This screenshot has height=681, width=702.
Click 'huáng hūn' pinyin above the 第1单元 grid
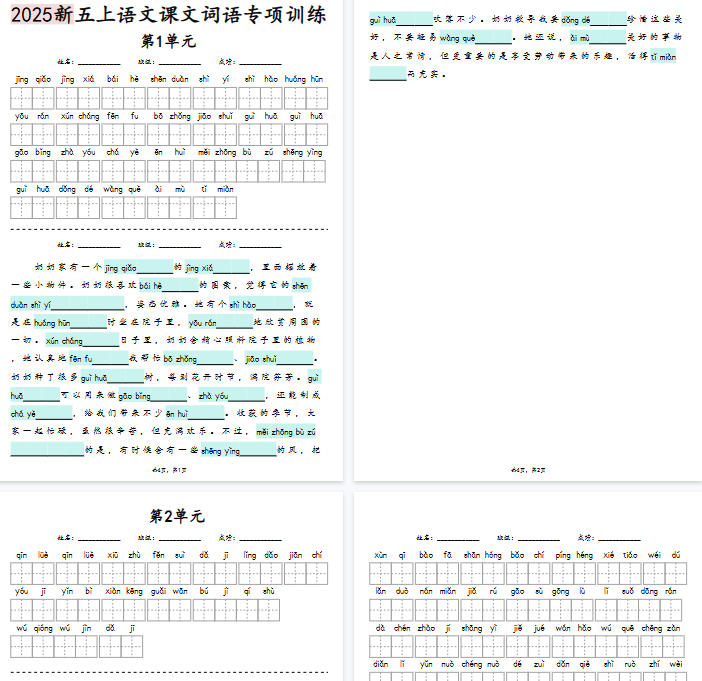tap(304, 79)
